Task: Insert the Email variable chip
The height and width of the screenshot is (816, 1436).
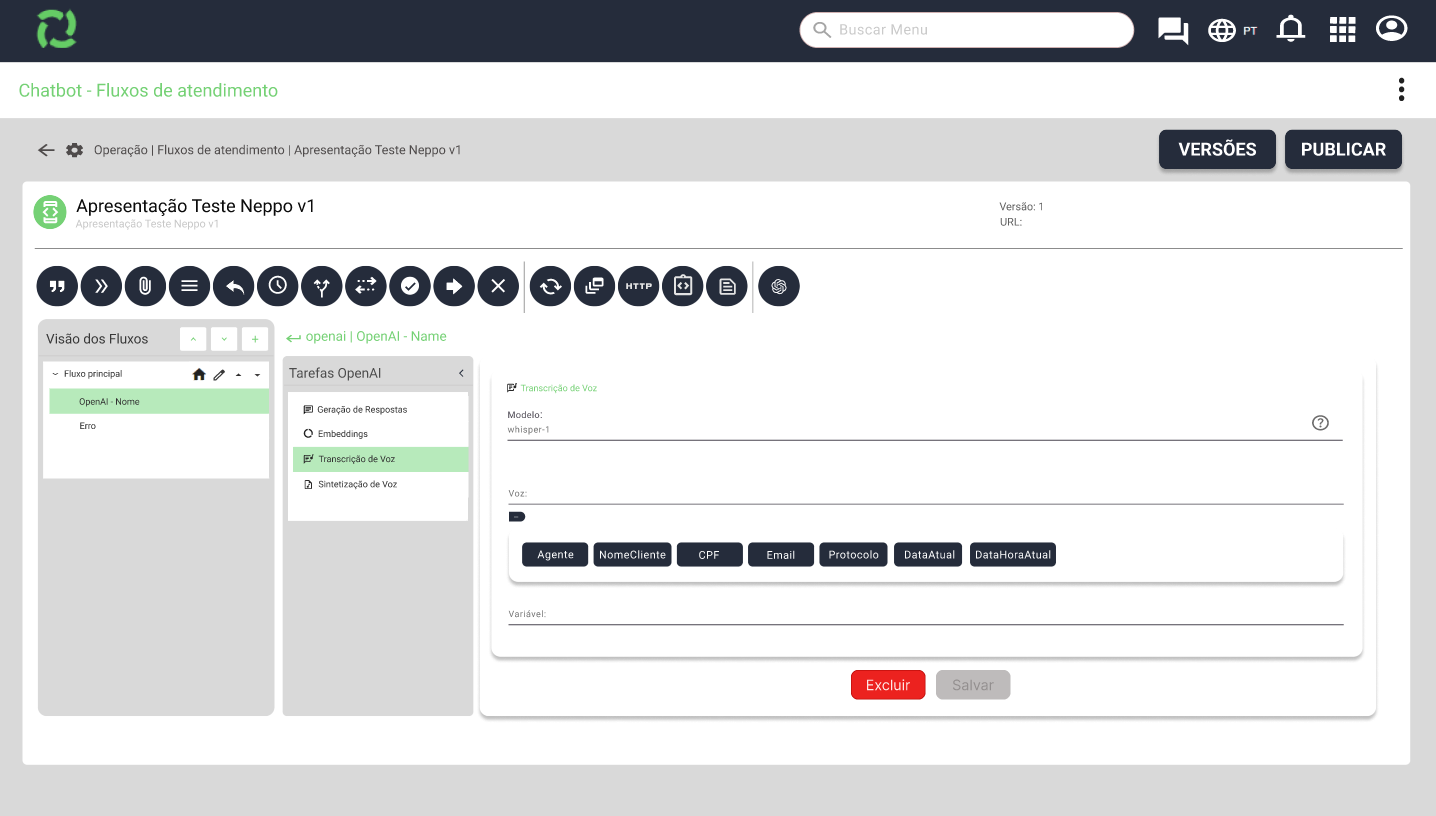Action: (x=781, y=555)
